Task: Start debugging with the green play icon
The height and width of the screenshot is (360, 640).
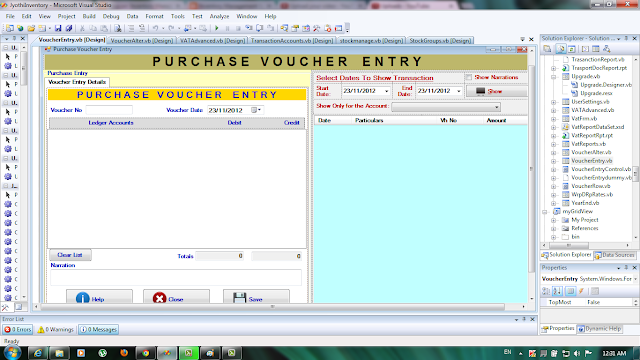Action: point(217,28)
